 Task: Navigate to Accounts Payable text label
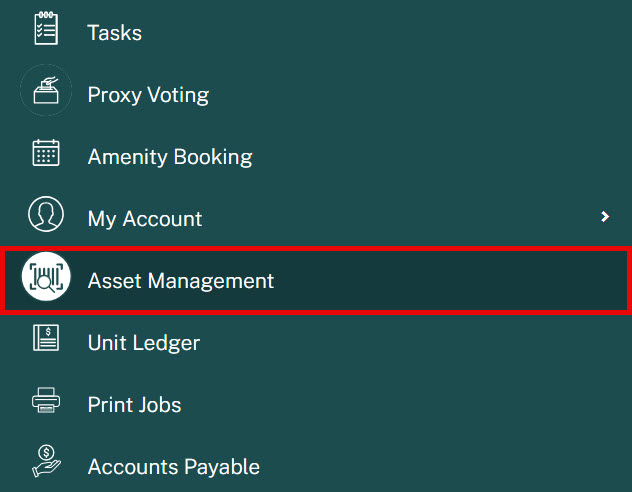tap(174, 467)
